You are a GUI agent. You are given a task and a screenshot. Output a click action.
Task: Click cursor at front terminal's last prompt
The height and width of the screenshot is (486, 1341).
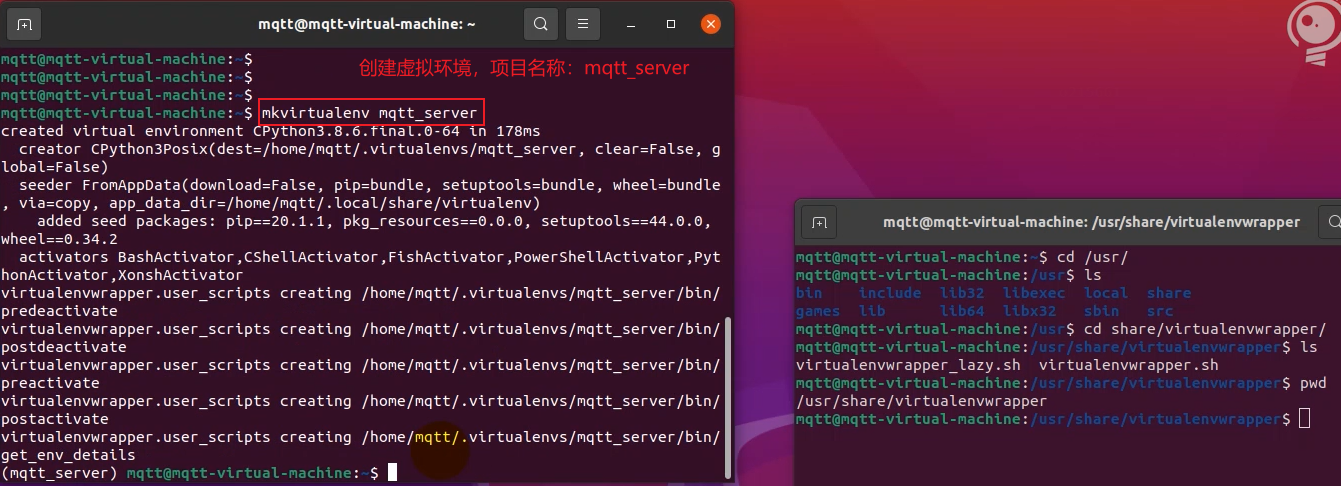tap(392, 472)
